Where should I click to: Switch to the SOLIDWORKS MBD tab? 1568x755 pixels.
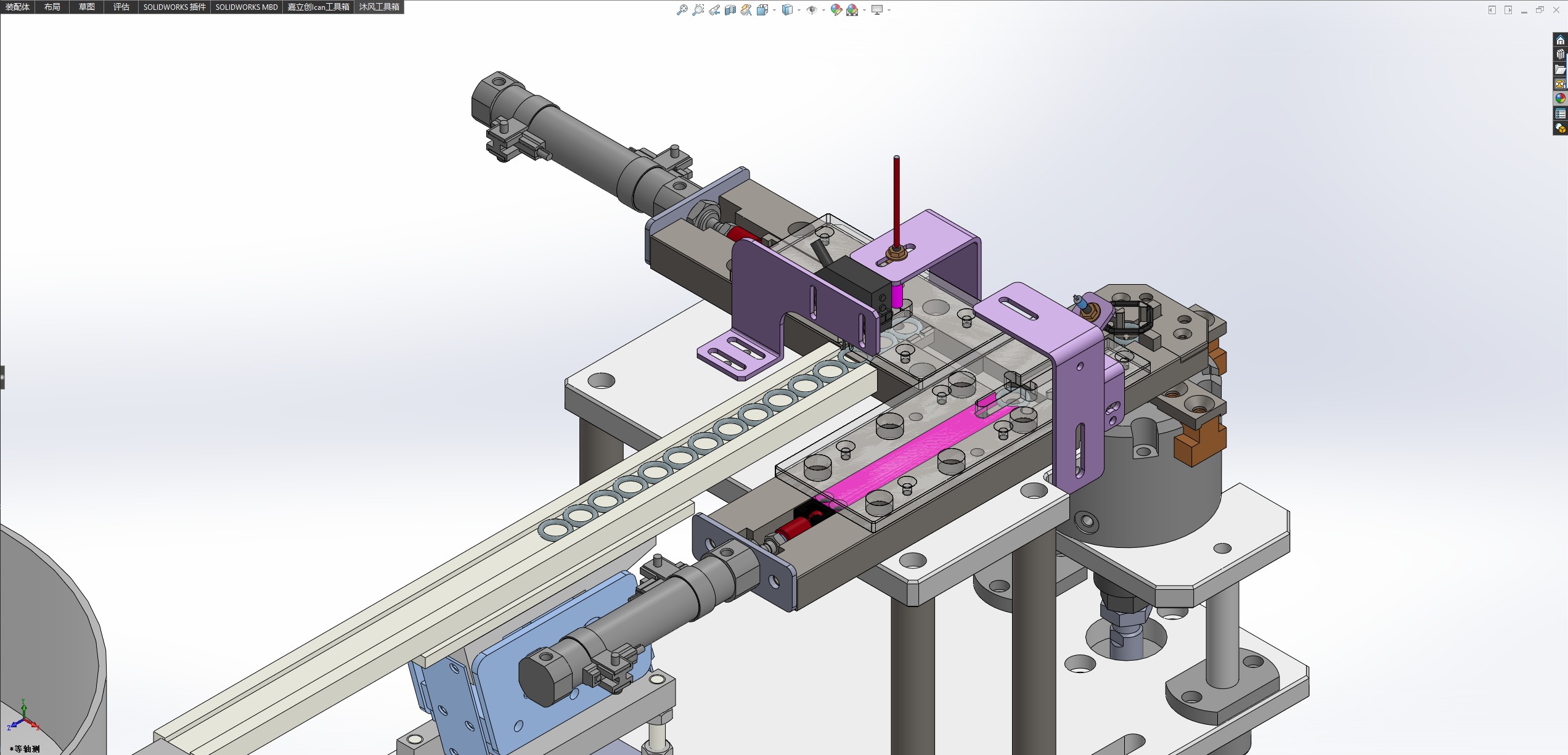(247, 7)
